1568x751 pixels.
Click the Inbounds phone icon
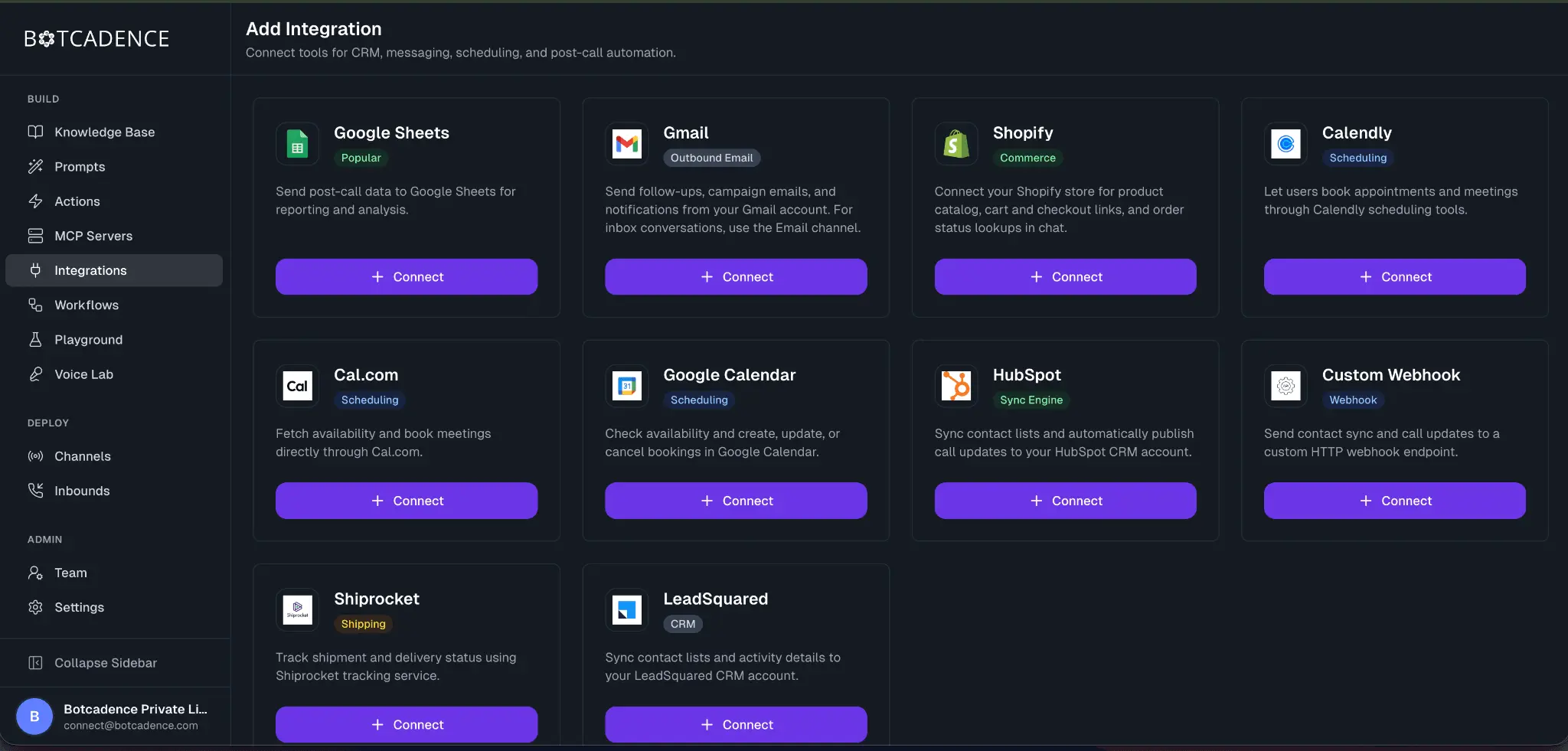pos(35,490)
